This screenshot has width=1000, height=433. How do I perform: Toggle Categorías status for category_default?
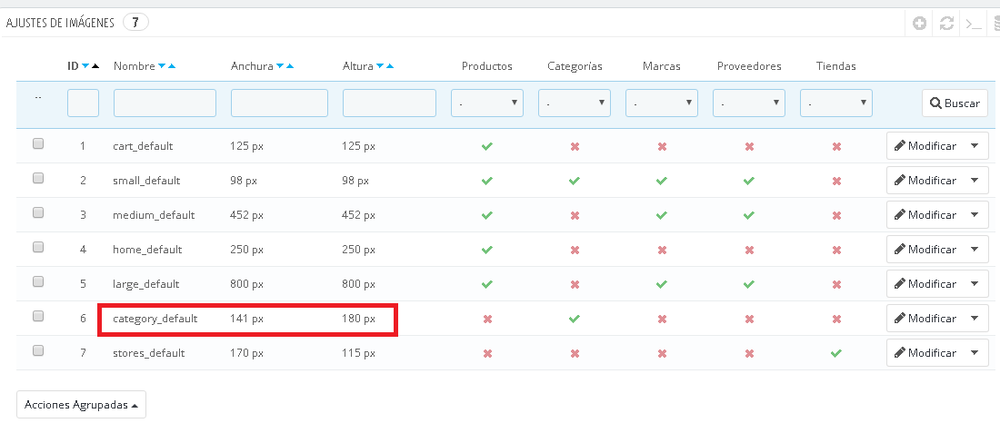pyautogui.click(x=575, y=318)
